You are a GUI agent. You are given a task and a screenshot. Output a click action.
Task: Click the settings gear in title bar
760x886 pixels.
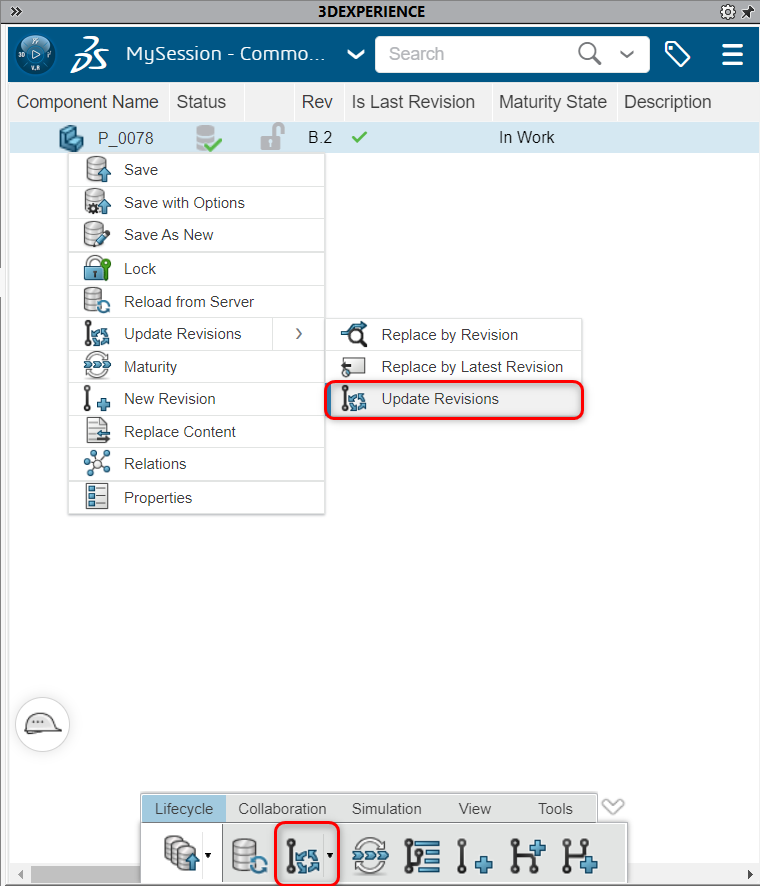[728, 11]
